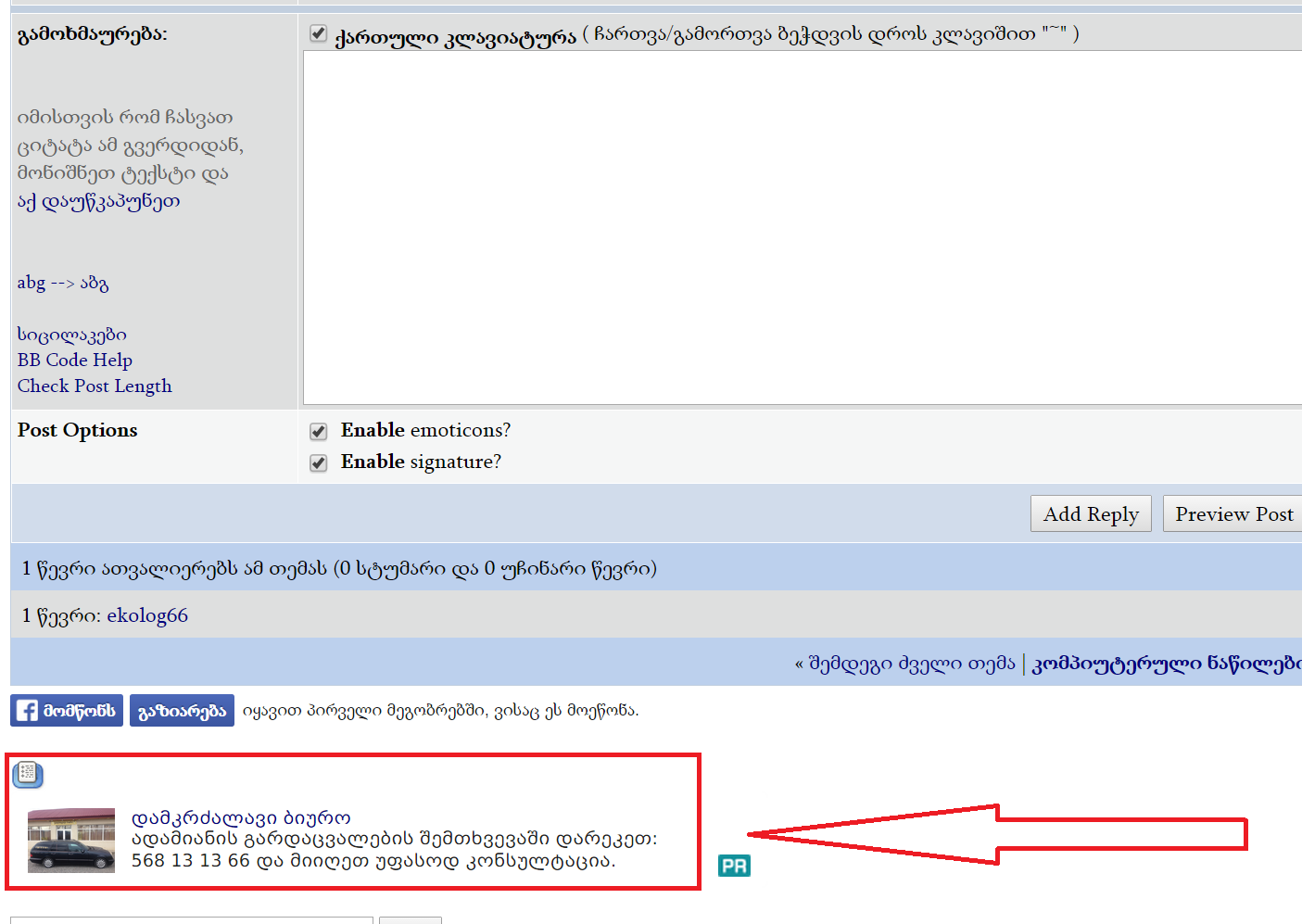The image size is (1302, 924).
Task: Click the ad text with phone 568 13 13 66
Action: pyautogui.click(x=394, y=850)
